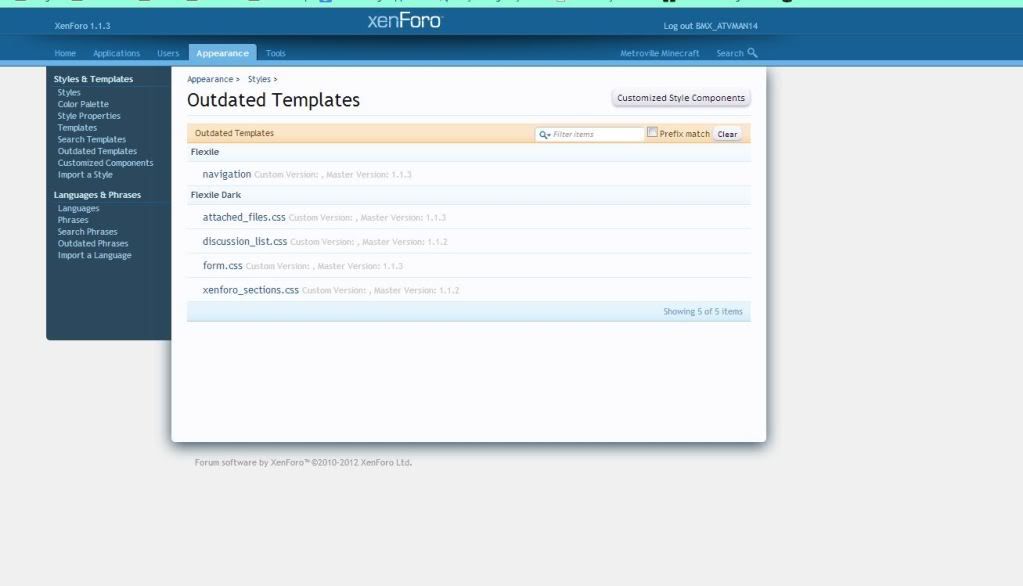Open Phrases in the sidebar
1023x586 pixels.
(x=72, y=221)
